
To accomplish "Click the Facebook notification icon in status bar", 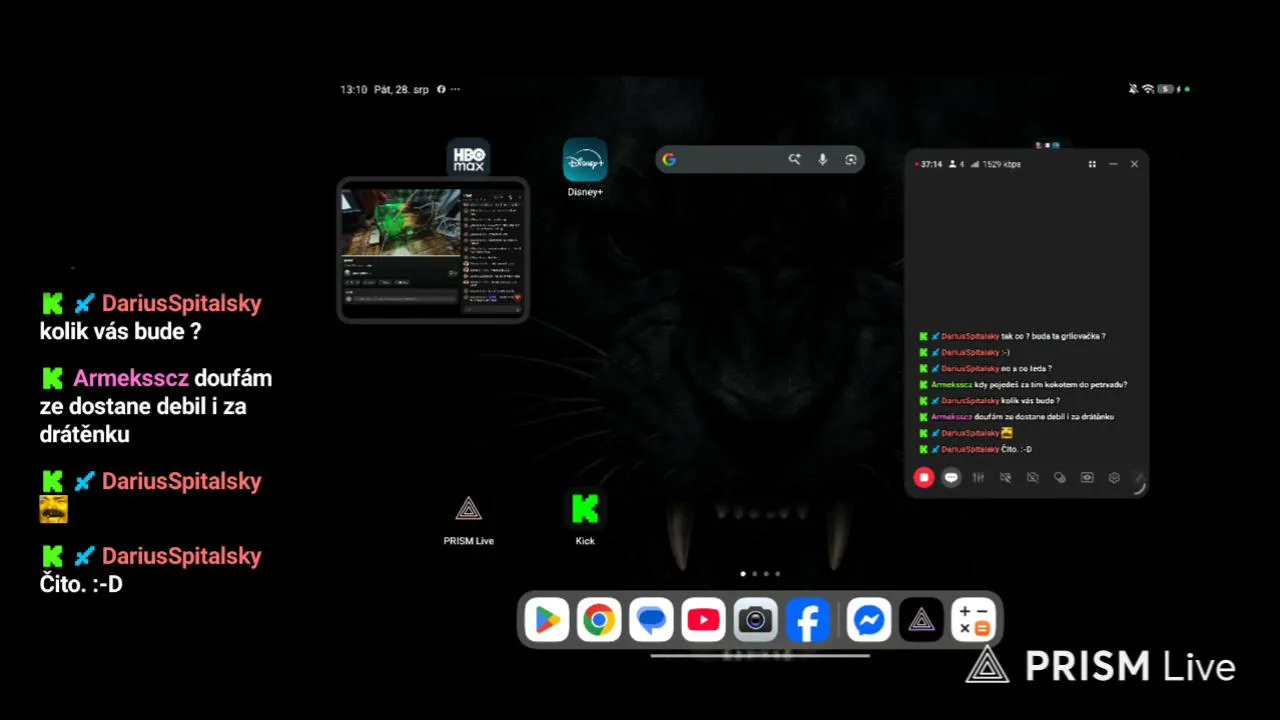I will click(441, 89).
